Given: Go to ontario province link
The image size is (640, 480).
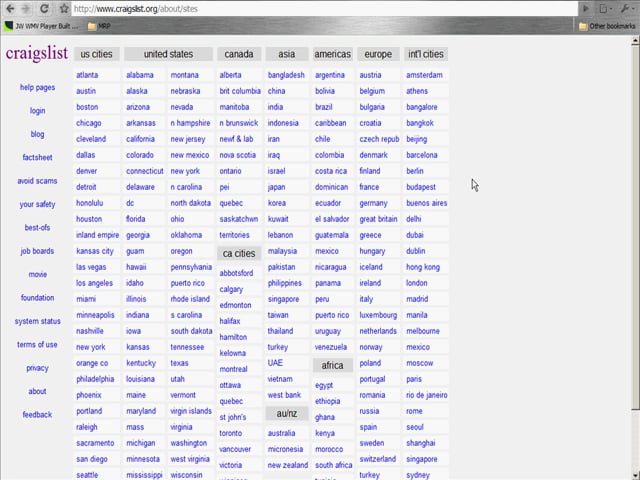Looking at the screenshot, I should [x=230, y=171].
